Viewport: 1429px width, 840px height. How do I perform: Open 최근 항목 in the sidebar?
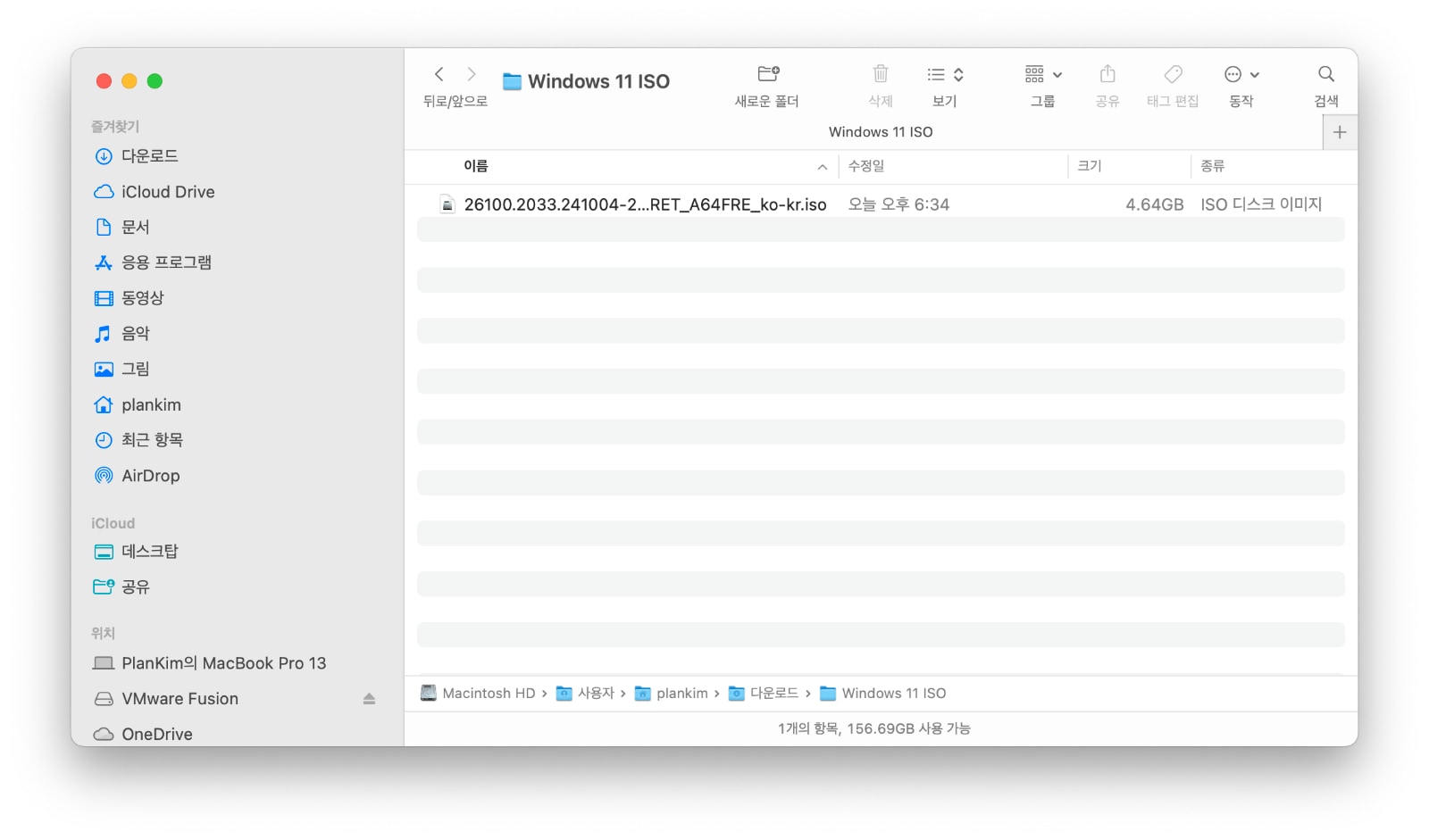(x=152, y=440)
